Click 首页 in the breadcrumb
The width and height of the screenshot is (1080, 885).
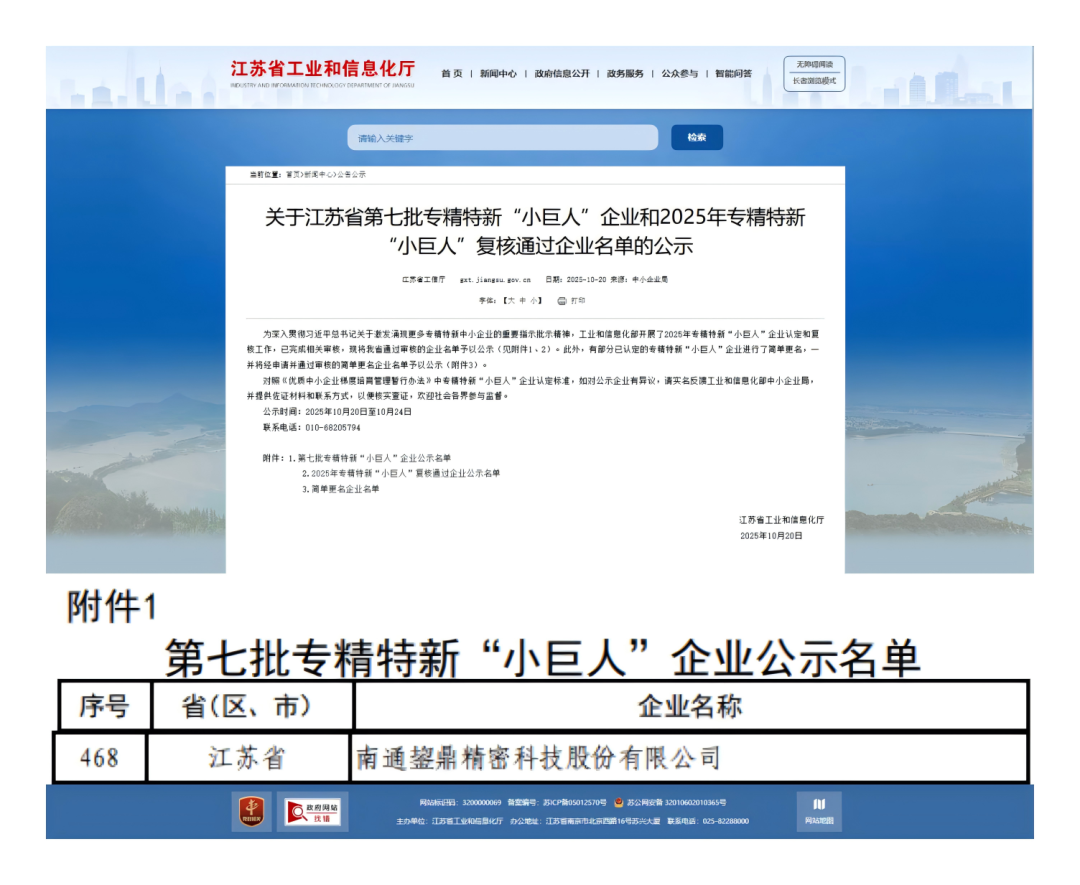click(293, 175)
